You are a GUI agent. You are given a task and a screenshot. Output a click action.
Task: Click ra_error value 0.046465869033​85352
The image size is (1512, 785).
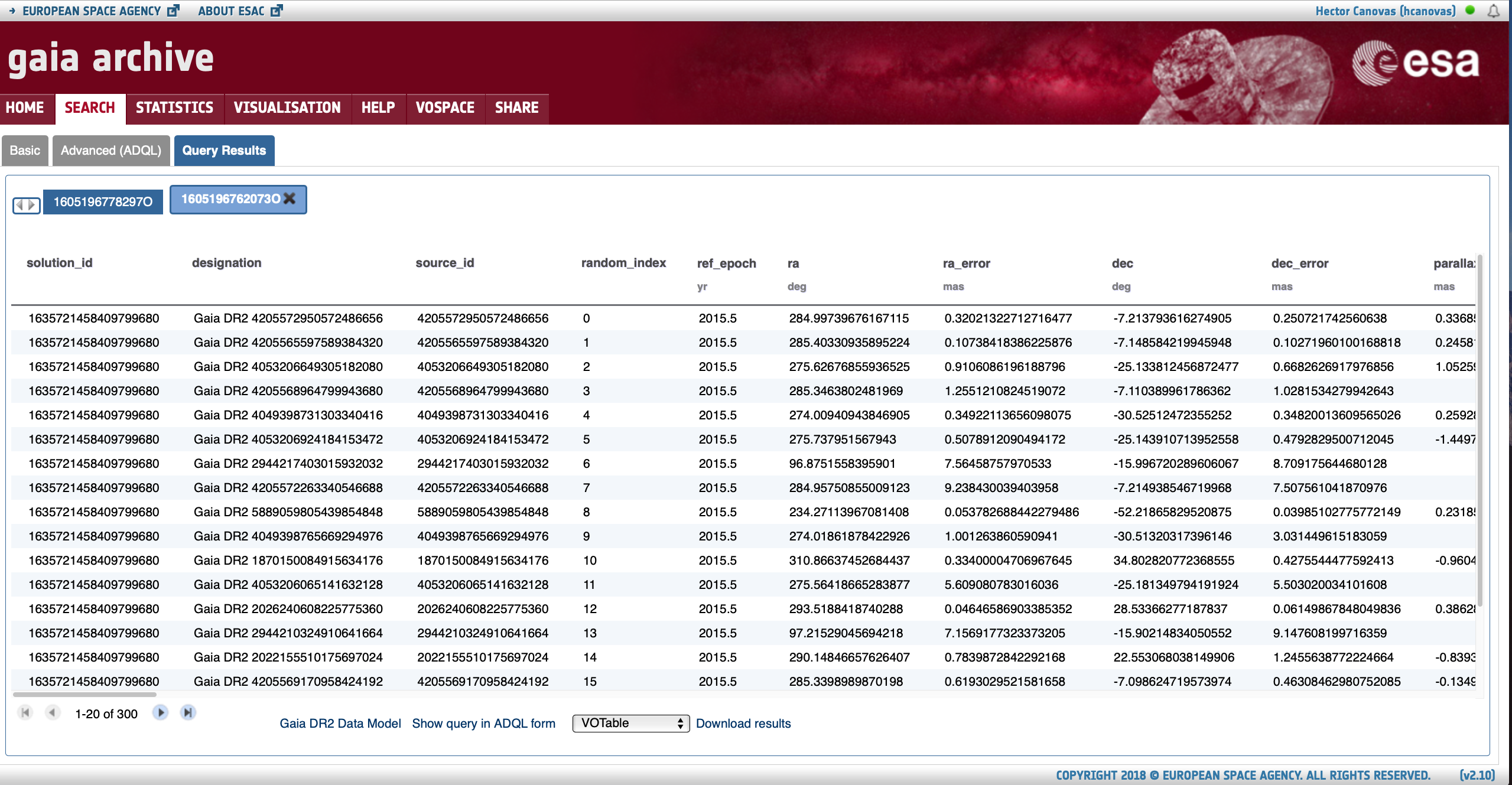point(1008,609)
